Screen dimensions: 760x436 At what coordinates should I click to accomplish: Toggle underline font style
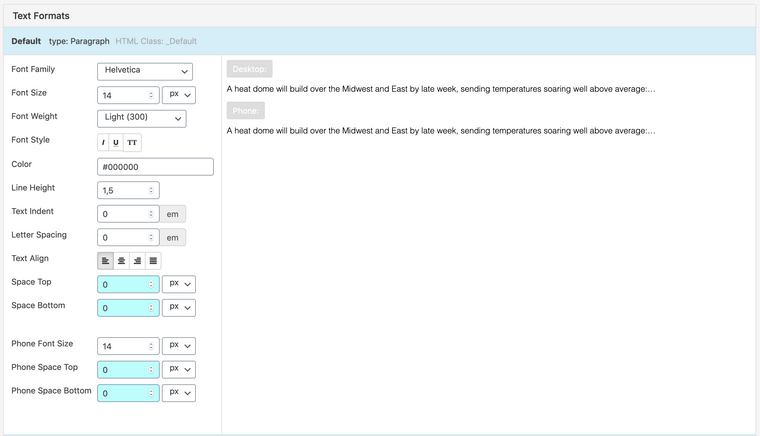coord(116,143)
